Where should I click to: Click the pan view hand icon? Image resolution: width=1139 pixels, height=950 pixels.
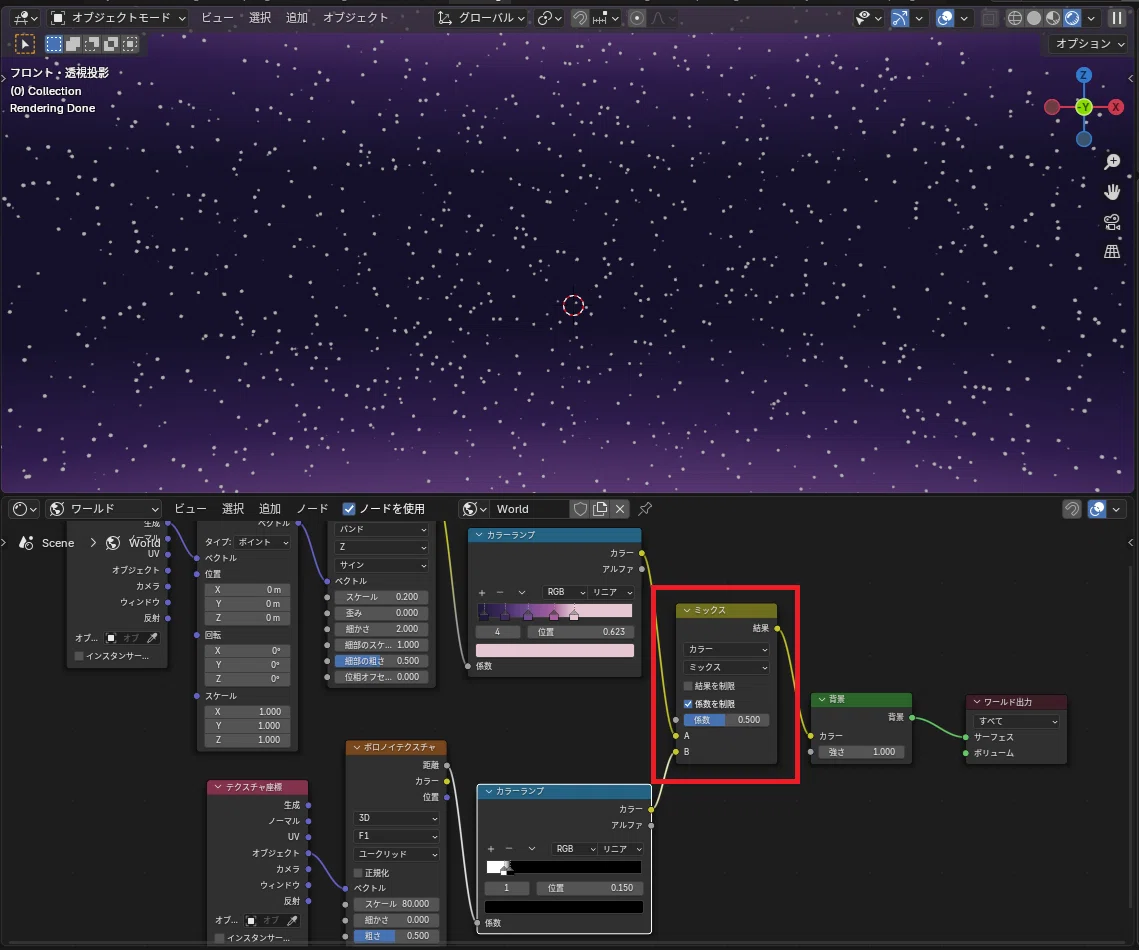1112,192
